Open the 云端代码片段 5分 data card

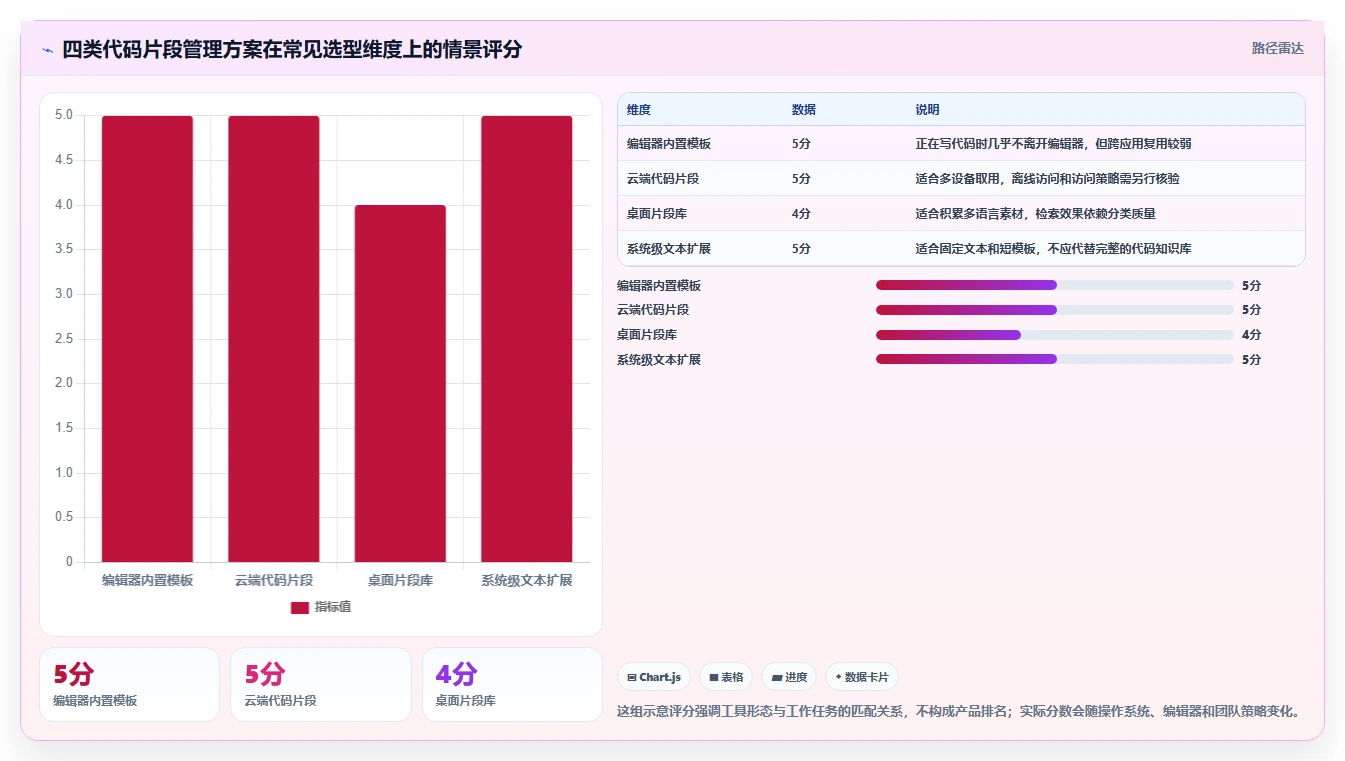pyautogui.click(x=321, y=685)
